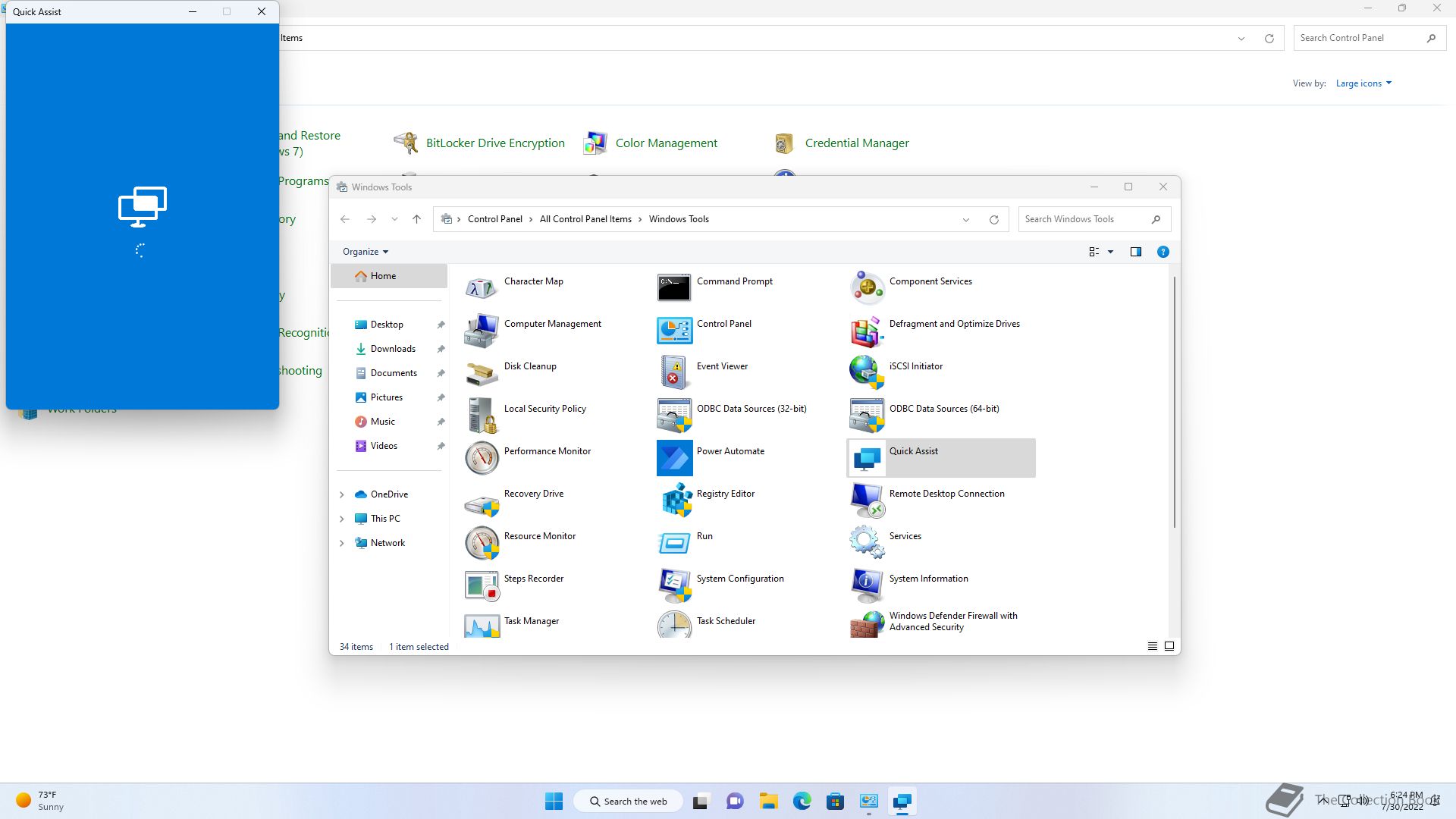Click All Control Panel Items breadcrumb

click(585, 219)
